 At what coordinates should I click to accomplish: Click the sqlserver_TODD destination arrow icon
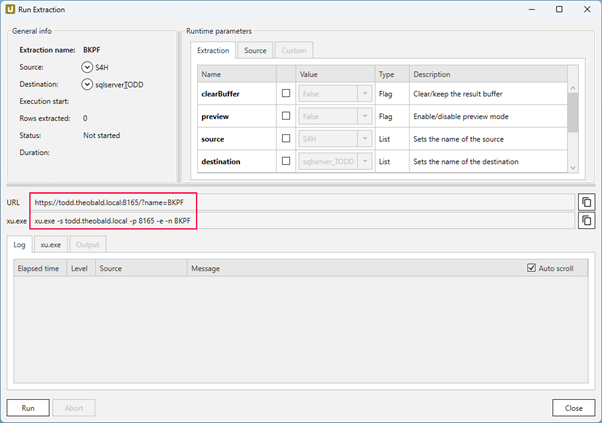(x=88, y=84)
